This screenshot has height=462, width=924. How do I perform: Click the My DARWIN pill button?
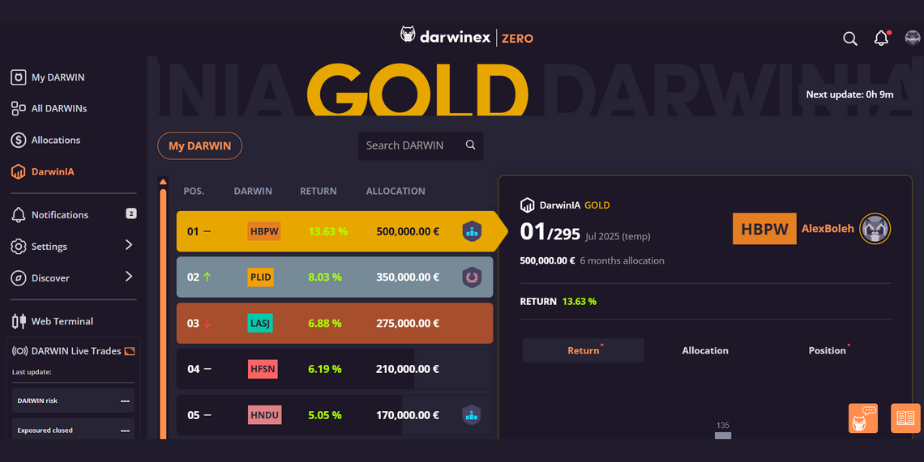[x=200, y=146]
